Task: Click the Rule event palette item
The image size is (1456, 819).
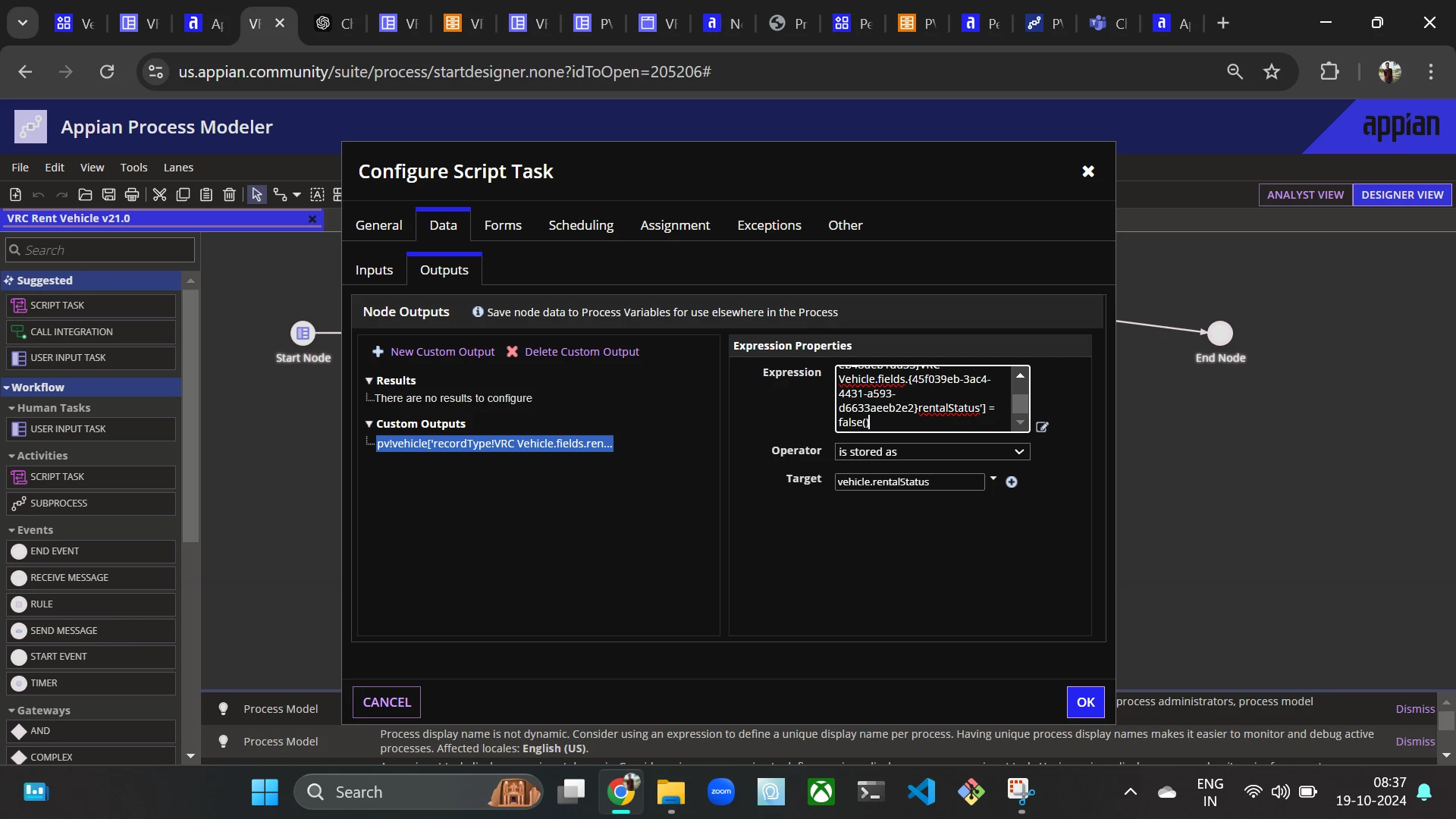Action: pyautogui.click(x=91, y=604)
